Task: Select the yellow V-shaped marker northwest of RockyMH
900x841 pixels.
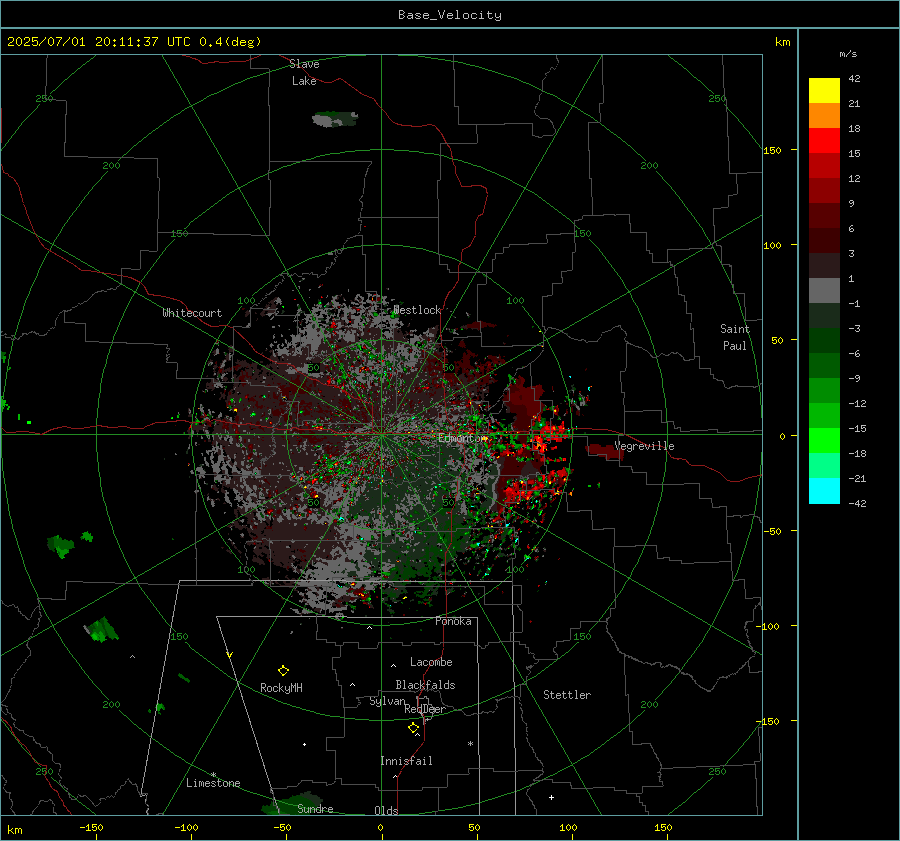Action: click(x=230, y=655)
